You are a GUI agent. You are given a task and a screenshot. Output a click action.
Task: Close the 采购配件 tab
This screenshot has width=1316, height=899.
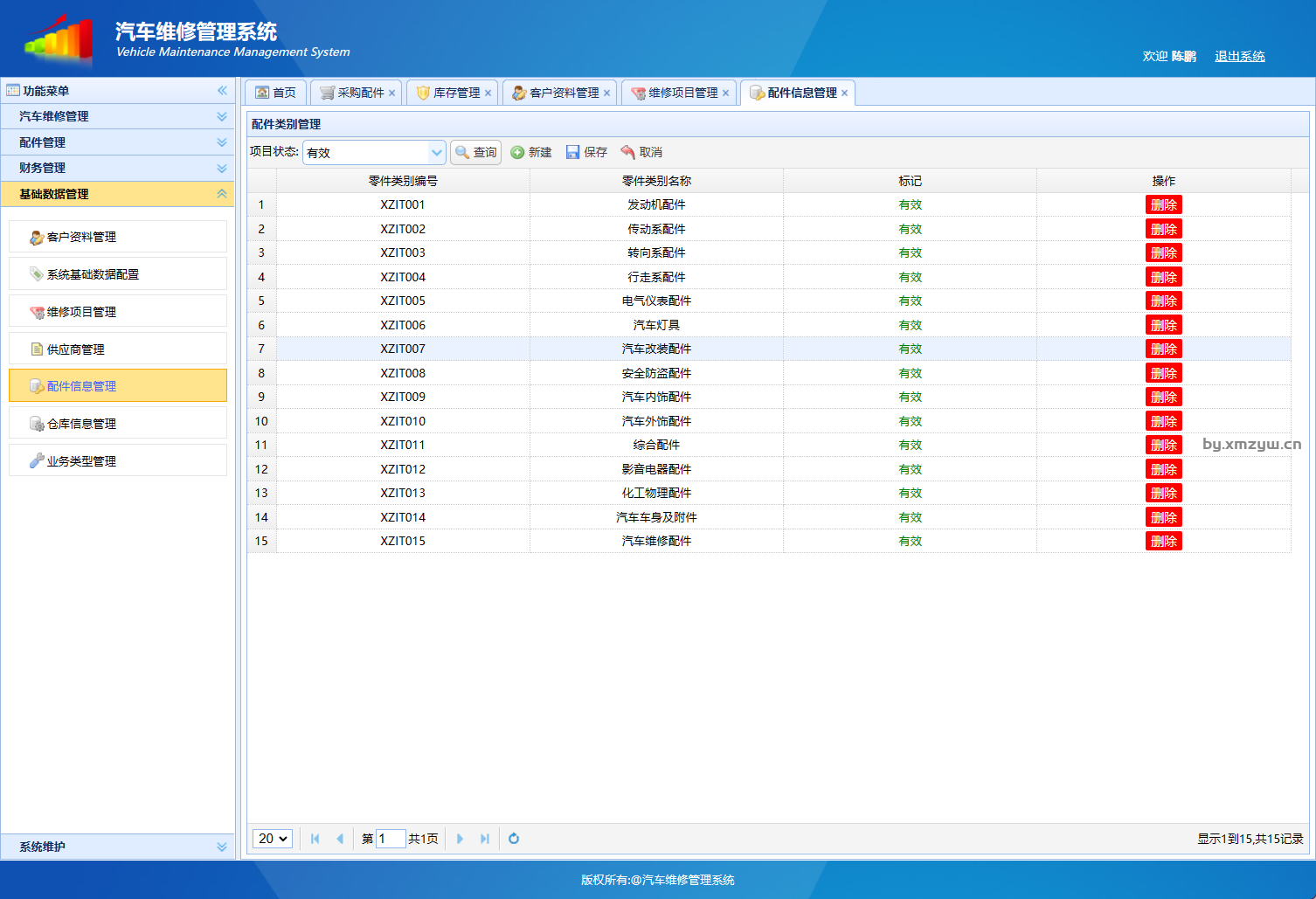[x=392, y=93]
